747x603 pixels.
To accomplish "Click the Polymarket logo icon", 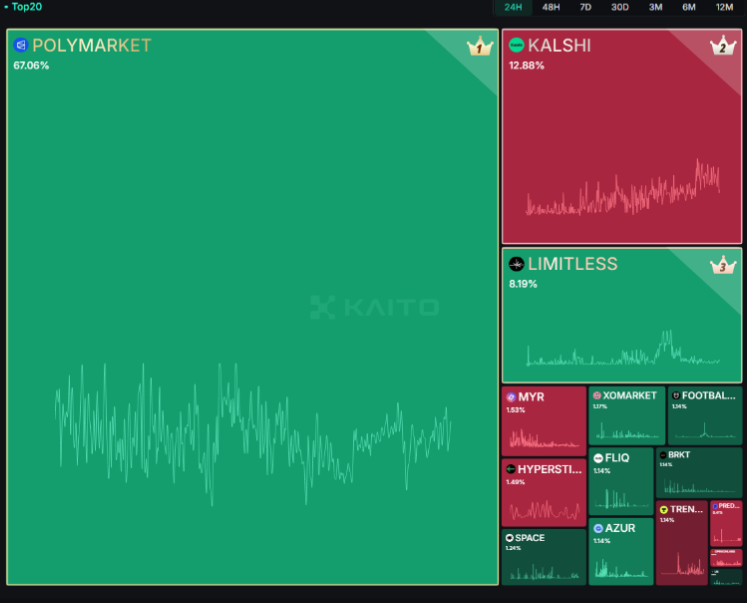I will [20, 45].
